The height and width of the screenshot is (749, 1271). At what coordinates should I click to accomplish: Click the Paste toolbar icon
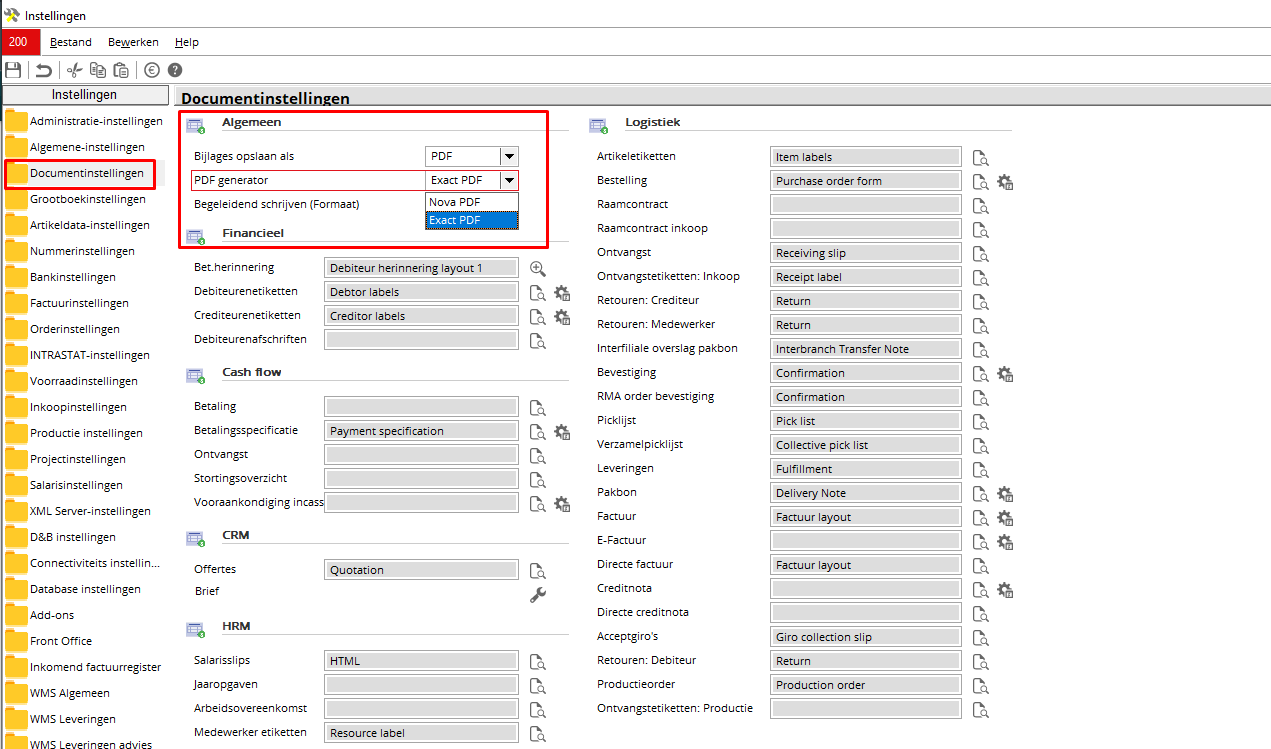click(121, 70)
